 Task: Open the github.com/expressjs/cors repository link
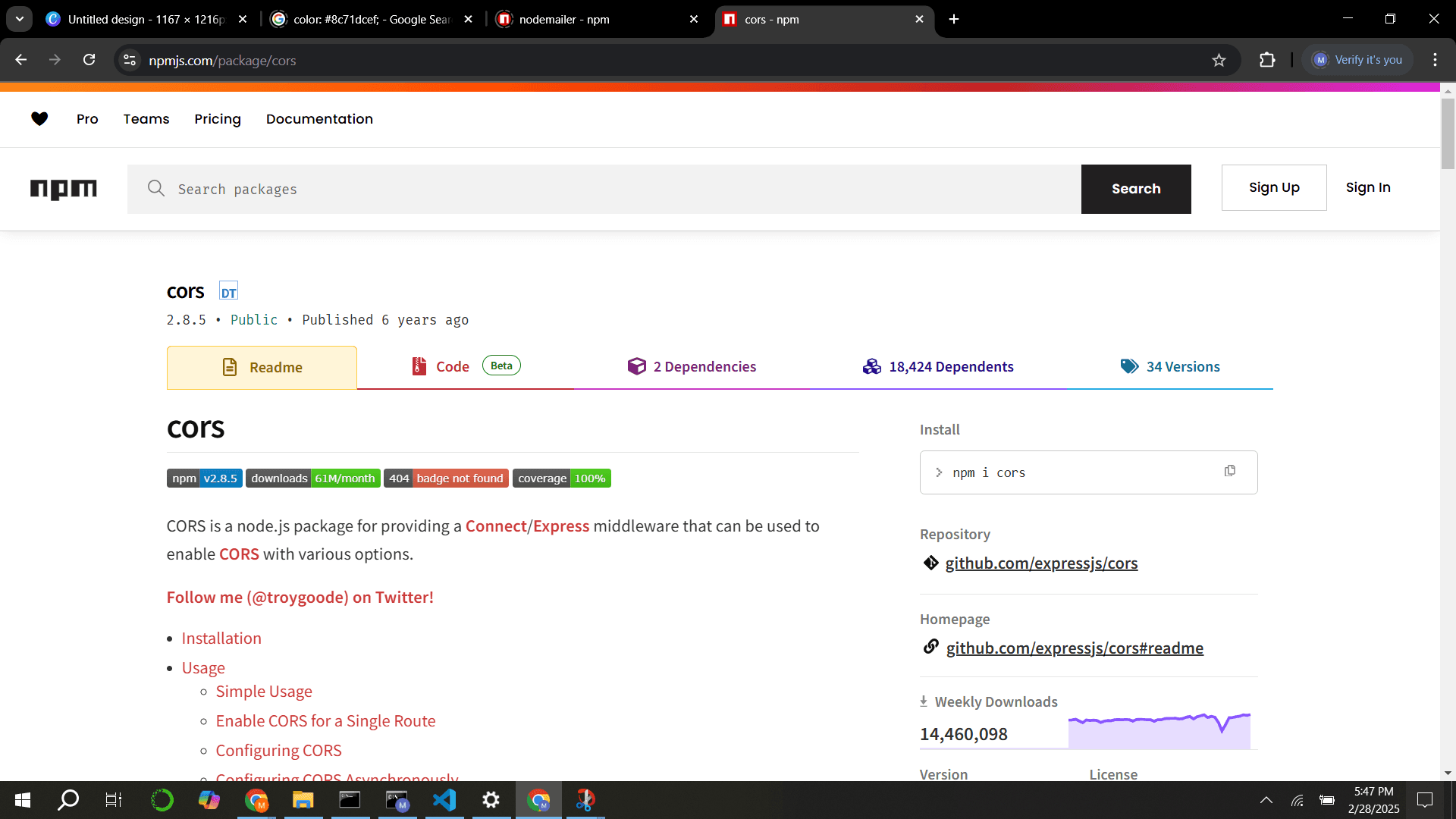[x=1041, y=563]
